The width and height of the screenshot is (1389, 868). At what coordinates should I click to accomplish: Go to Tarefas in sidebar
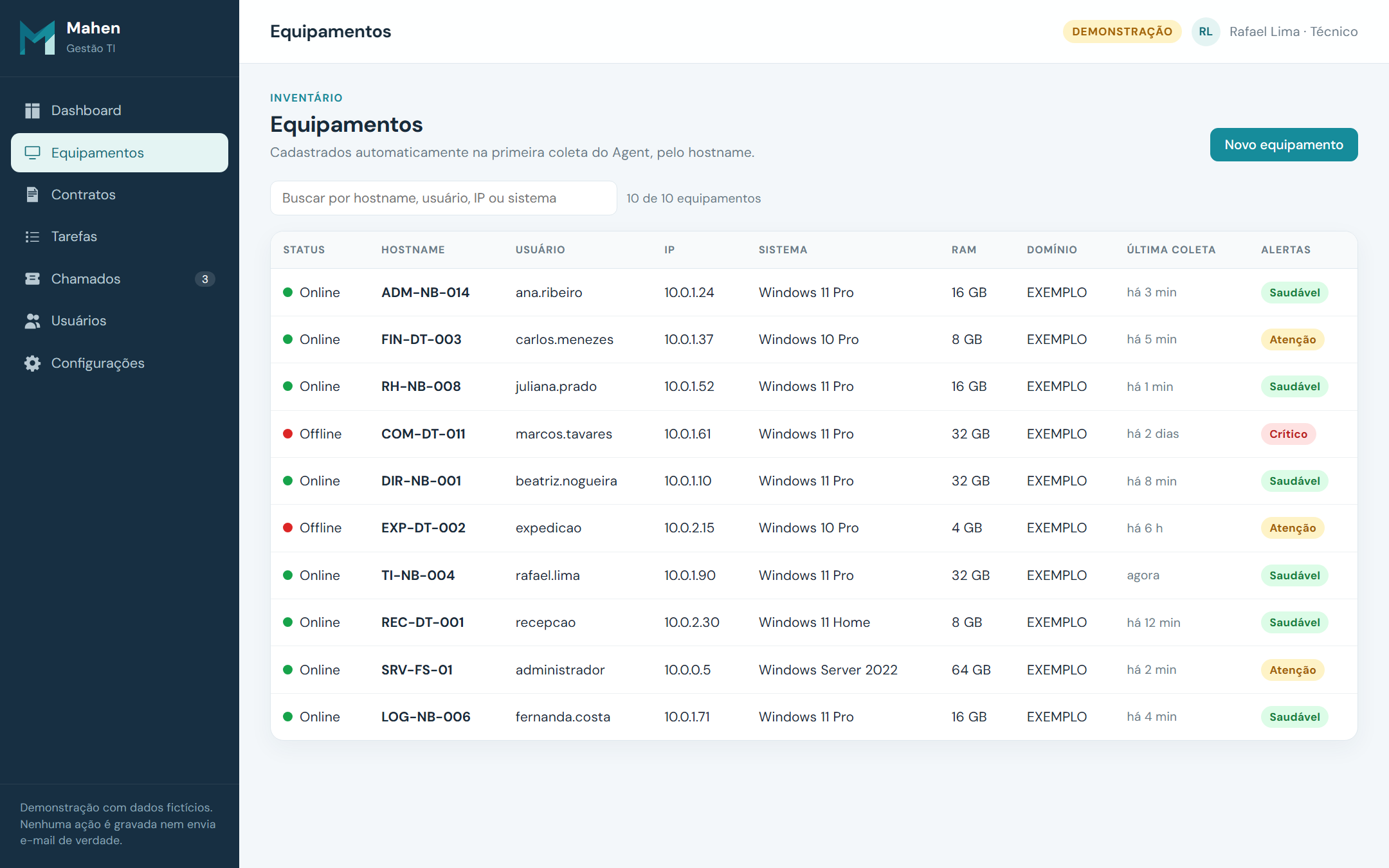click(120, 237)
